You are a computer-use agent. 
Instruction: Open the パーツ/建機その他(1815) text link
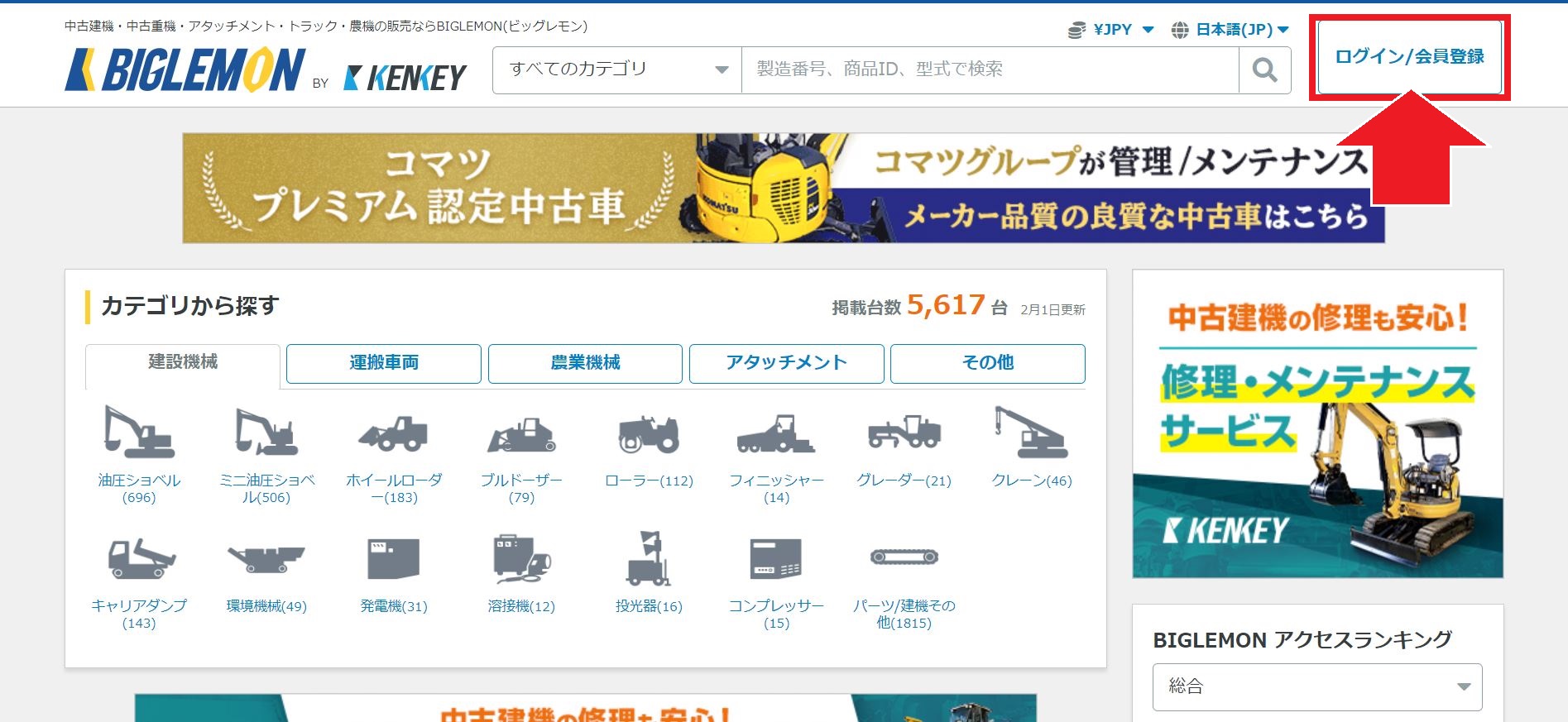(x=904, y=614)
